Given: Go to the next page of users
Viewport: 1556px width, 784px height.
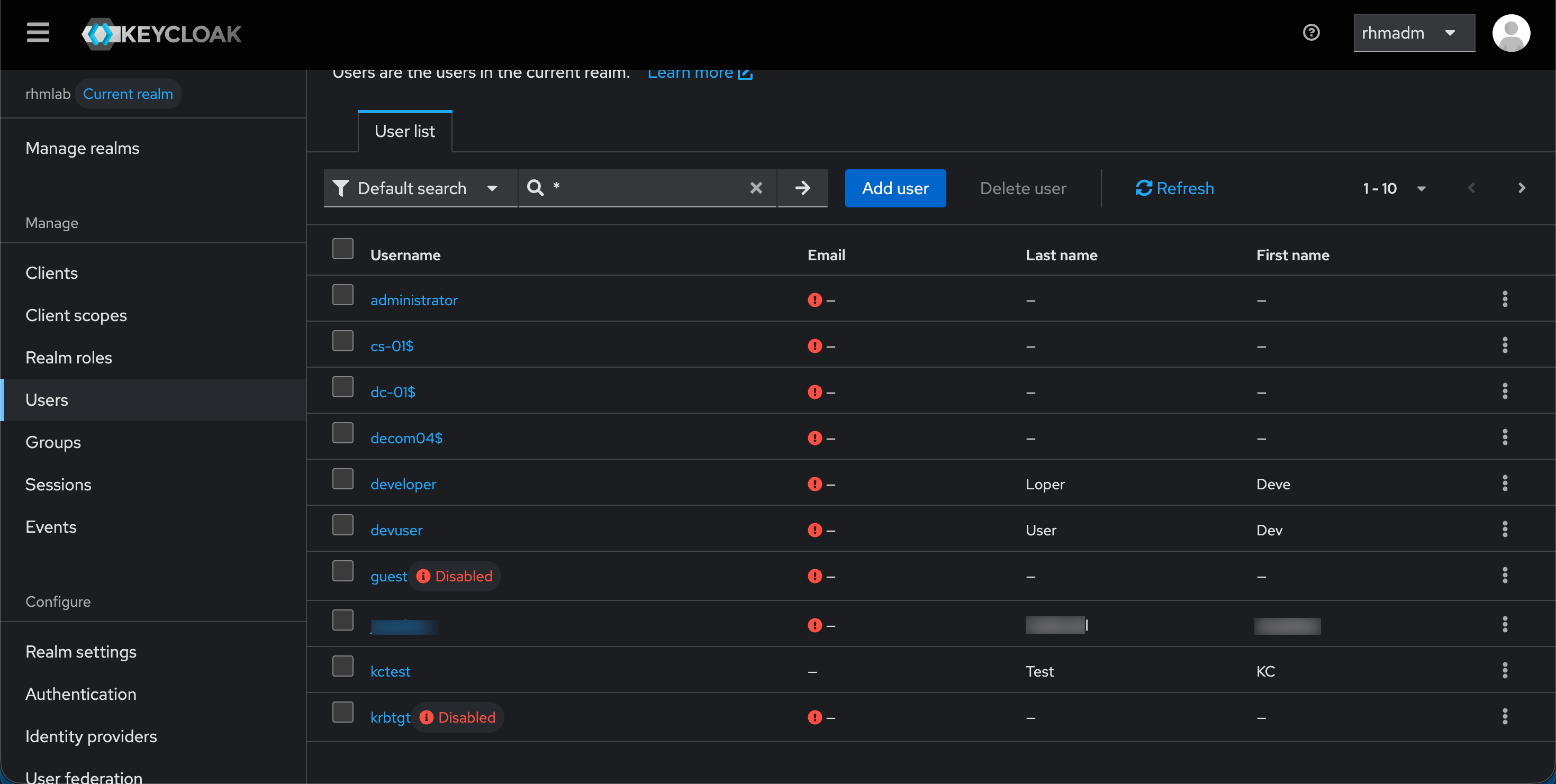Looking at the screenshot, I should coord(1522,188).
